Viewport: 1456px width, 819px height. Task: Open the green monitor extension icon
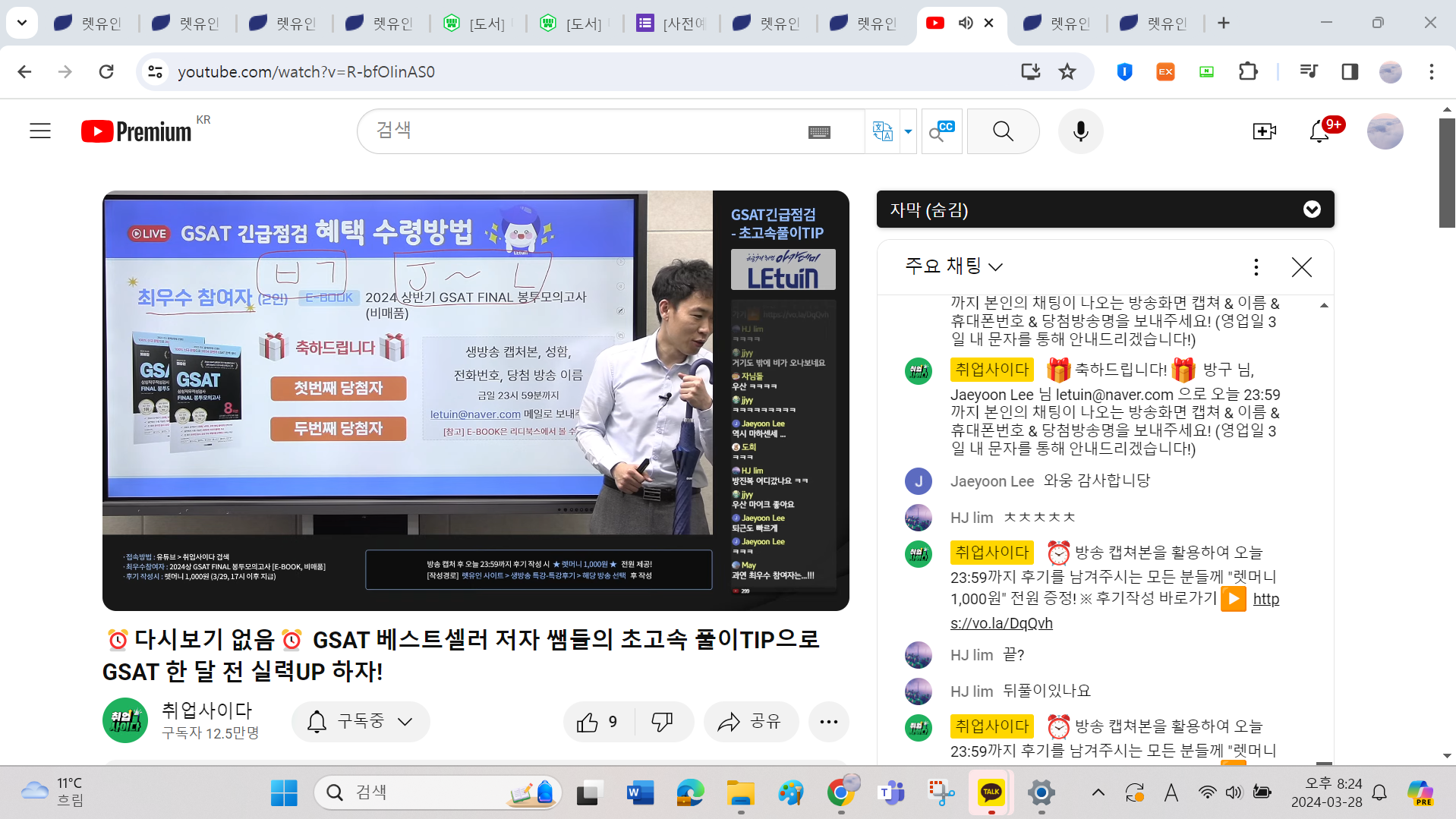pos(1206,71)
